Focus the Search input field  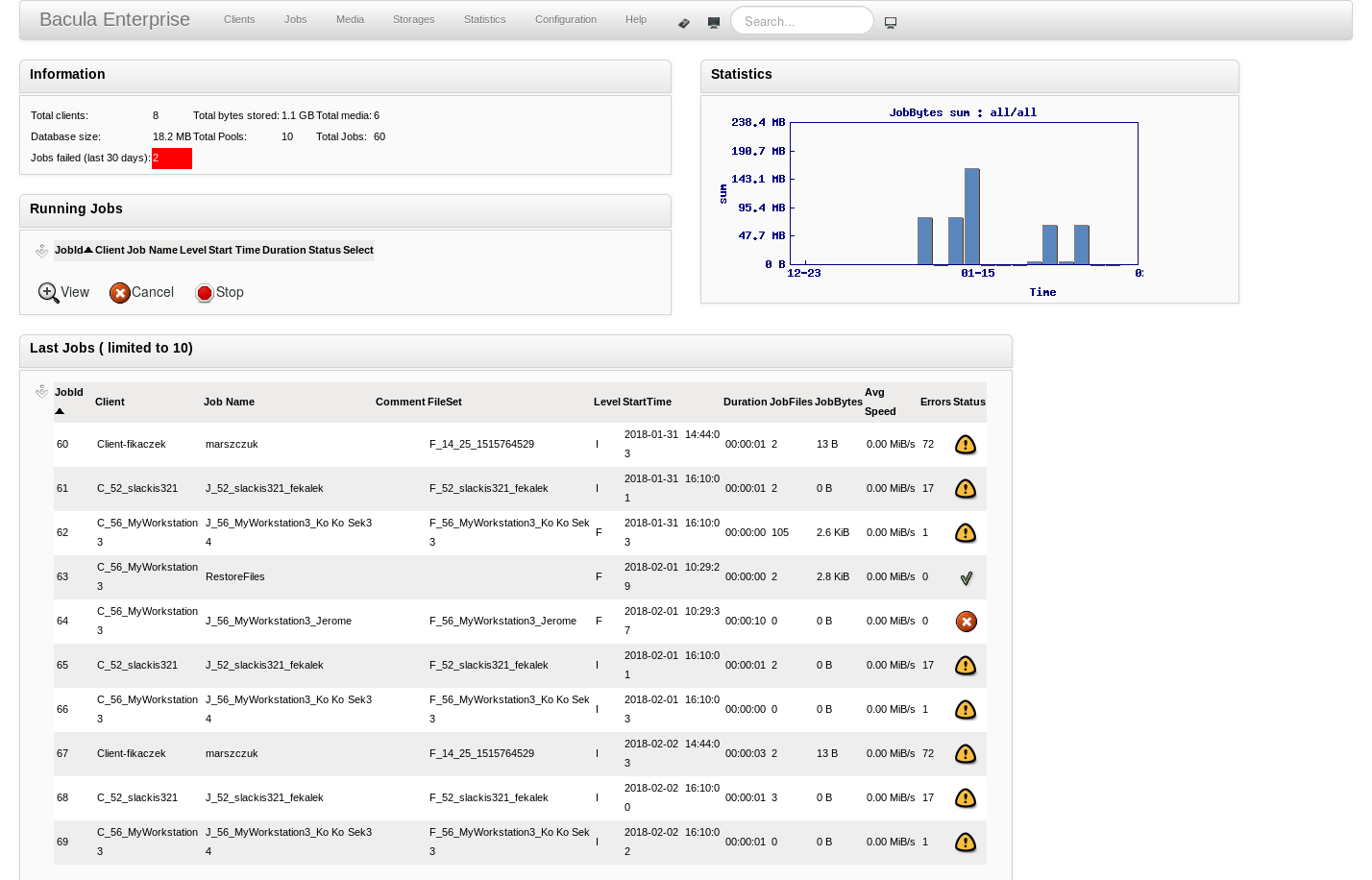coord(802,21)
